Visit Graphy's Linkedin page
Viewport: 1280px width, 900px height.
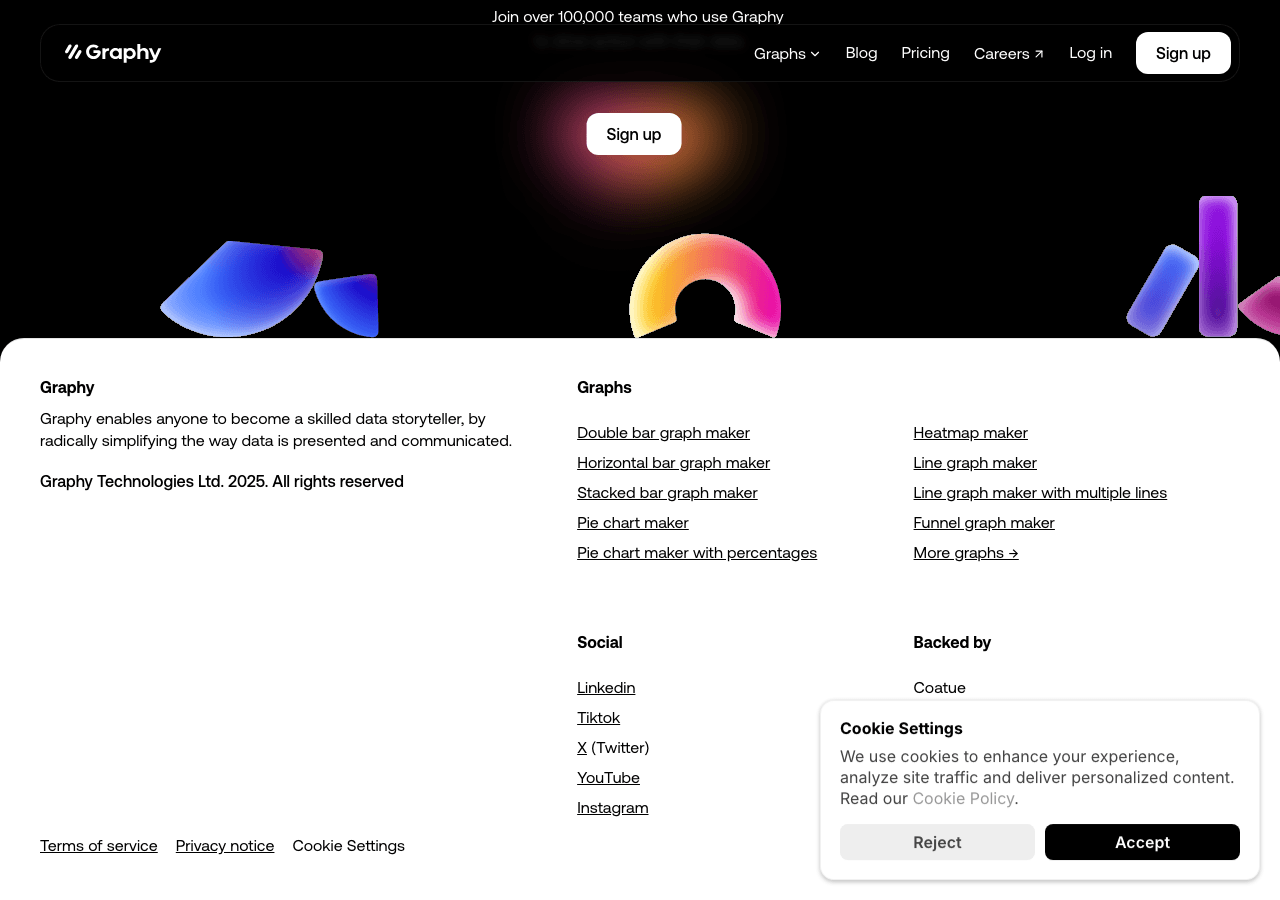tap(606, 687)
